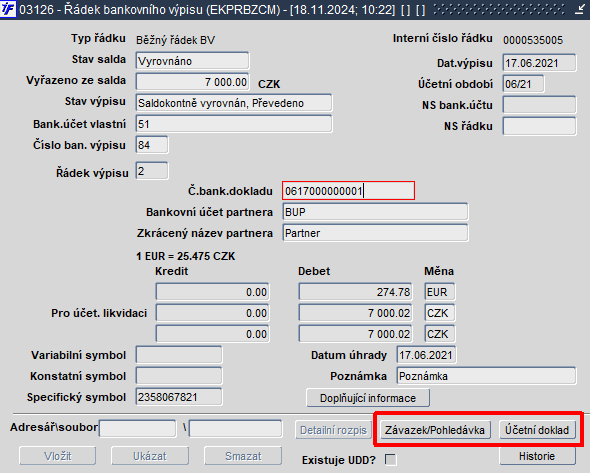Click the window restore arrow icon in title bar
The height and width of the screenshot is (473, 590).
point(580,9)
